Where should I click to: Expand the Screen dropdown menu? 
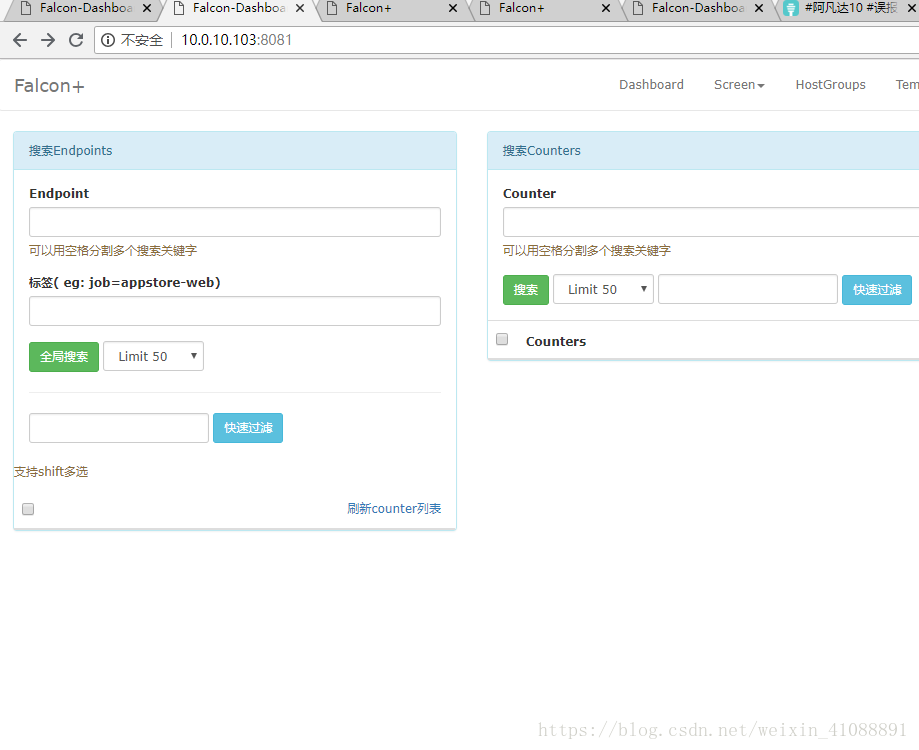739,84
